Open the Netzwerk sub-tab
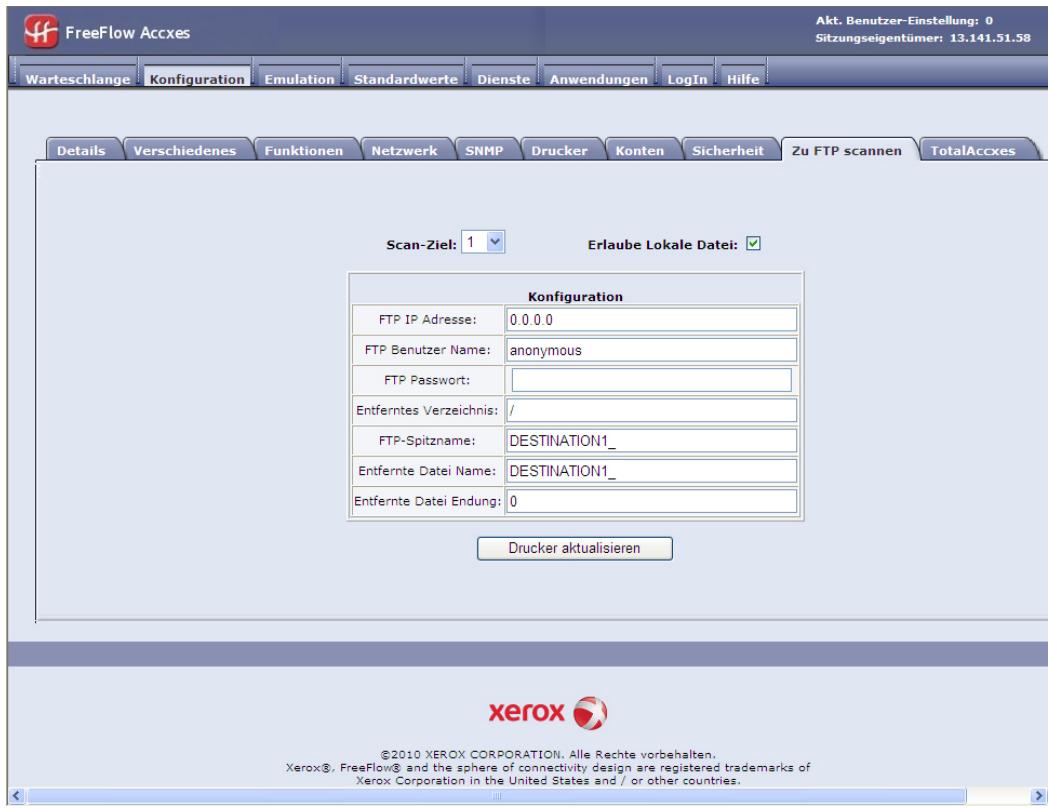Screen dimensions: 1048x809 [404, 150]
